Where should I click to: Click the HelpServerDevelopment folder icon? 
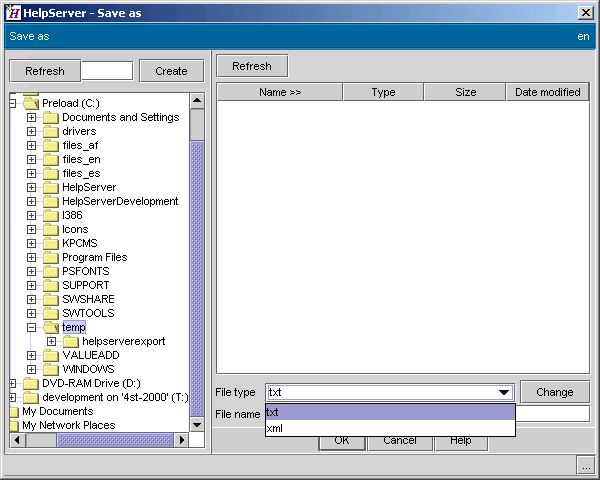tap(51, 201)
